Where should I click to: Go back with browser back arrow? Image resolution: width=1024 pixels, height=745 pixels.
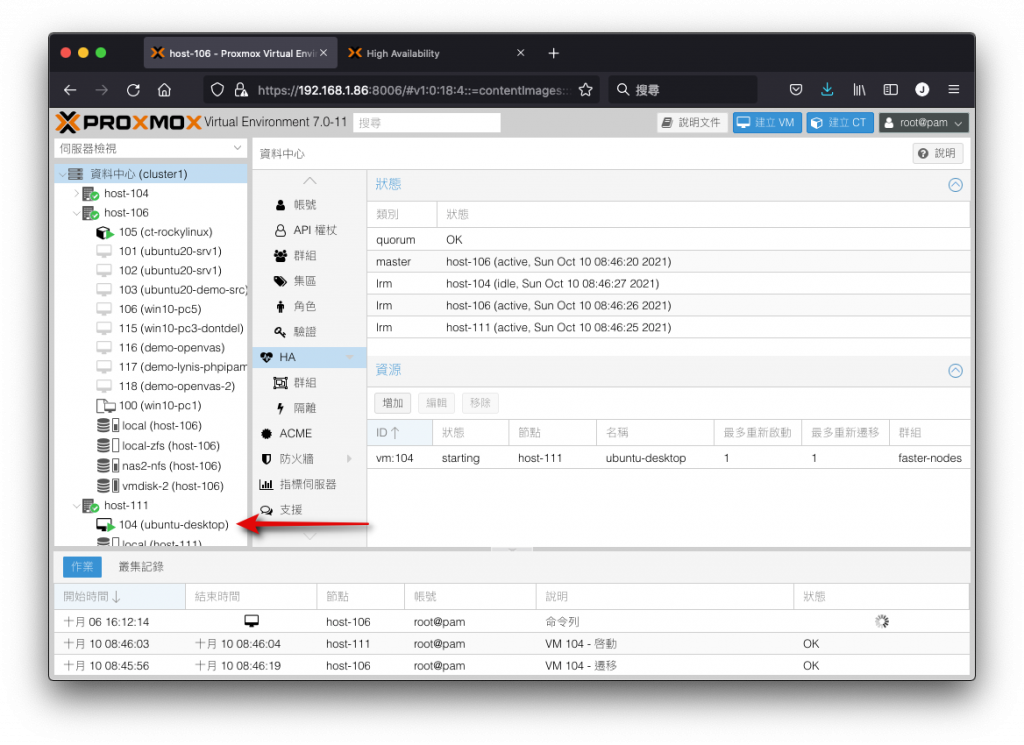tap(70, 90)
